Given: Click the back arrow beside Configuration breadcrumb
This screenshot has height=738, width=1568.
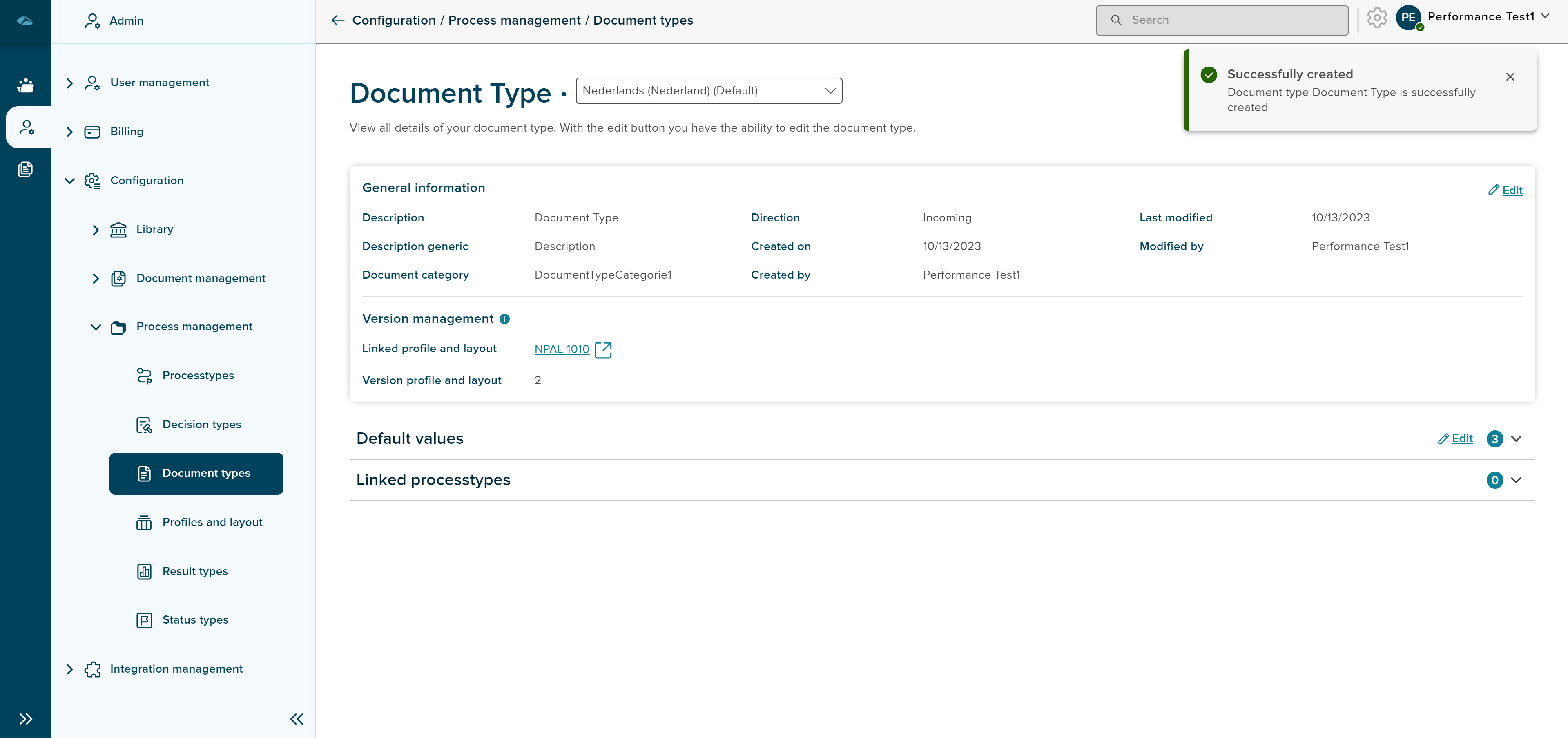Looking at the screenshot, I should point(337,21).
